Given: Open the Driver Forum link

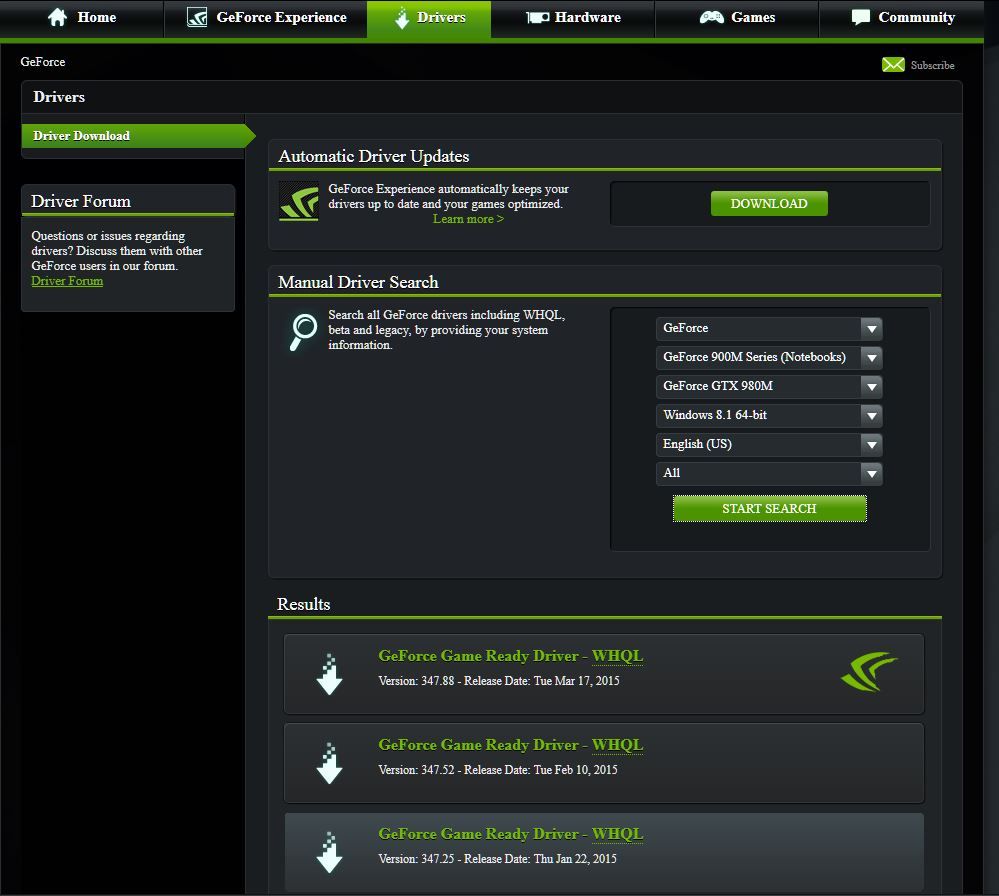Looking at the screenshot, I should (67, 281).
